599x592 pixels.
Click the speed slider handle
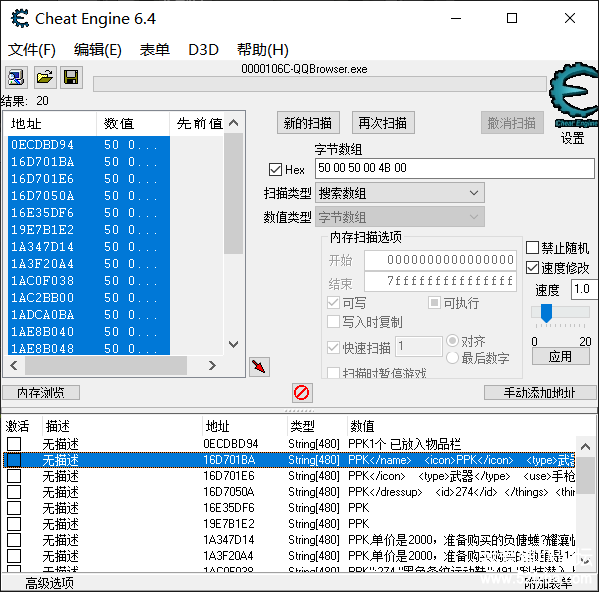(x=546, y=313)
